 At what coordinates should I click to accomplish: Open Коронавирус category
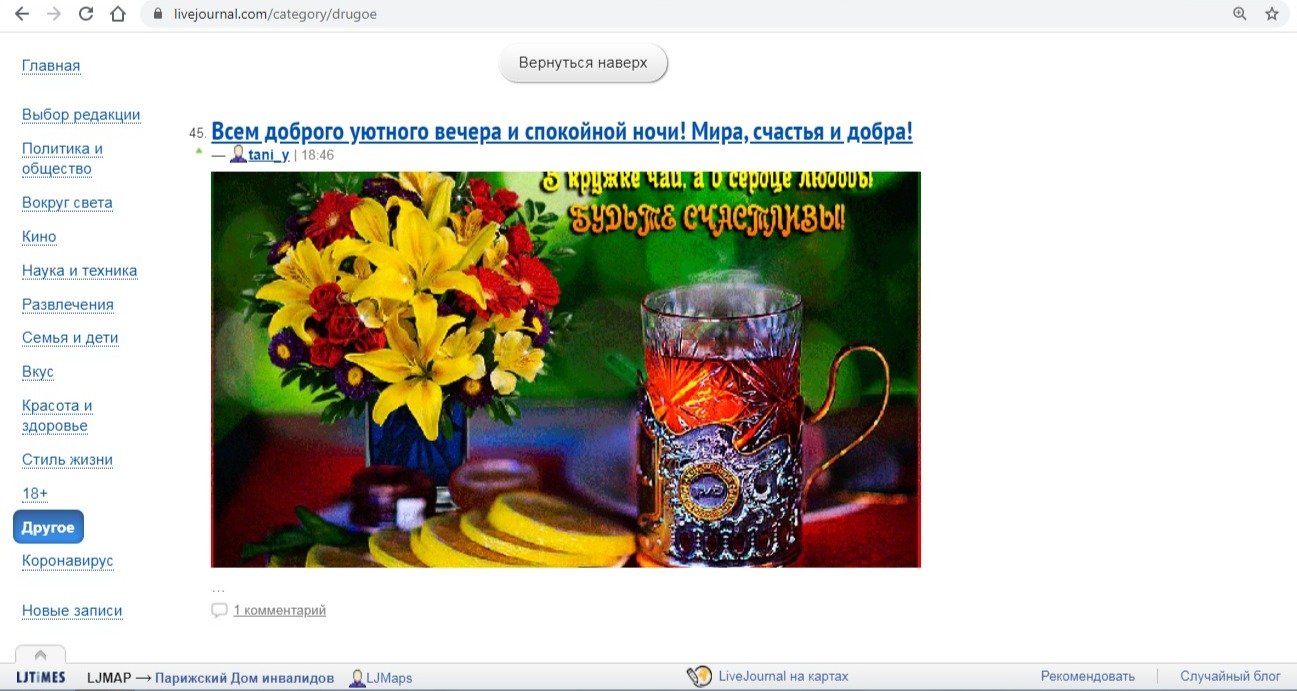68,561
